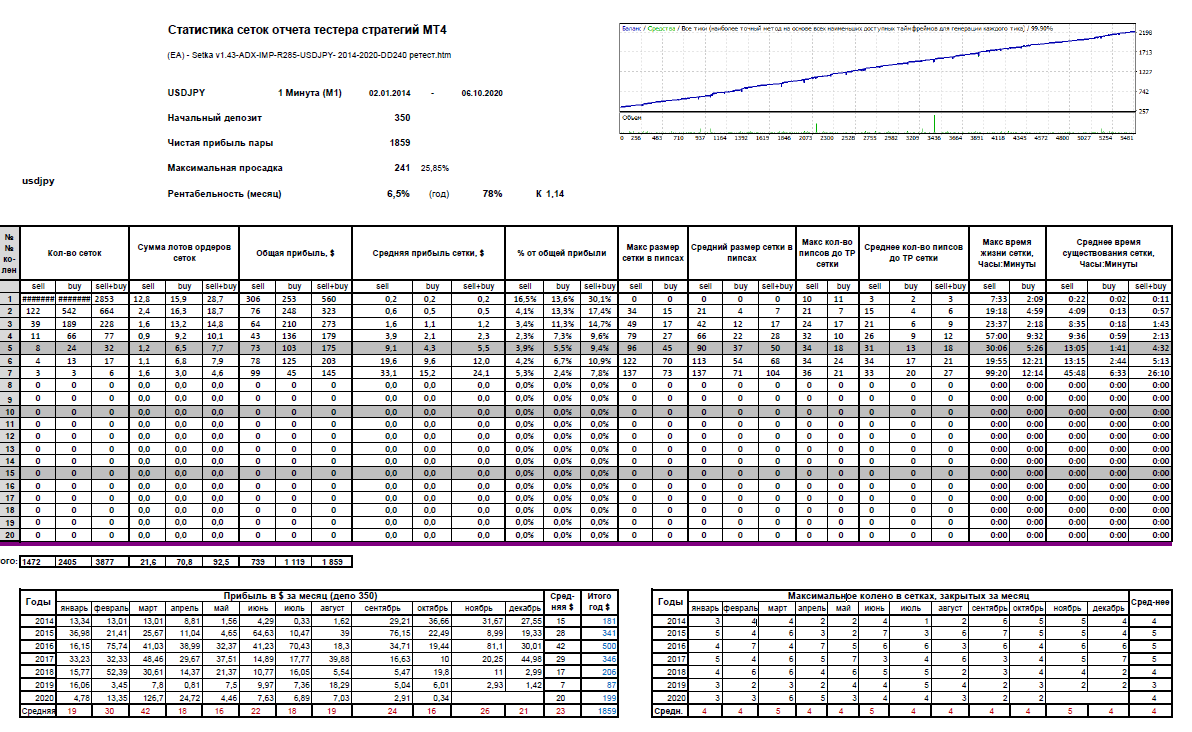Click the end date '06.10.2020'
This screenshot has width=1192, height=732.
pos(482,93)
